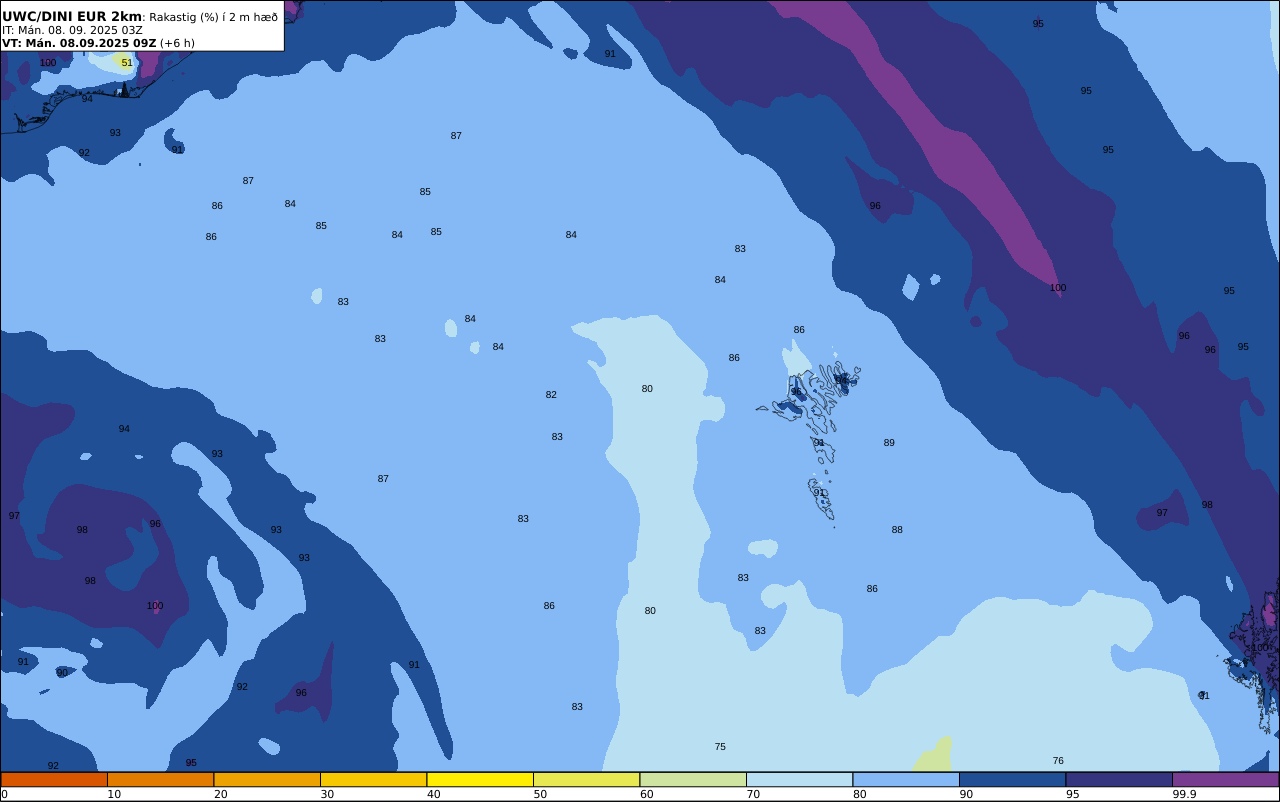Choose the golden 30–40 legend color segment
Screen dimensions: 1280x802
(x=373, y=779)
